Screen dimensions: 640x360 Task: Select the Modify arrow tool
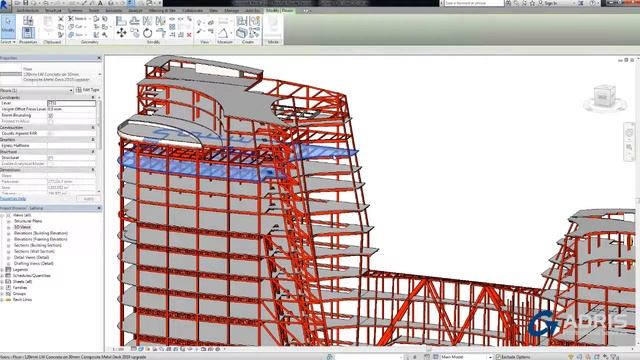click(x=8, y=26)
